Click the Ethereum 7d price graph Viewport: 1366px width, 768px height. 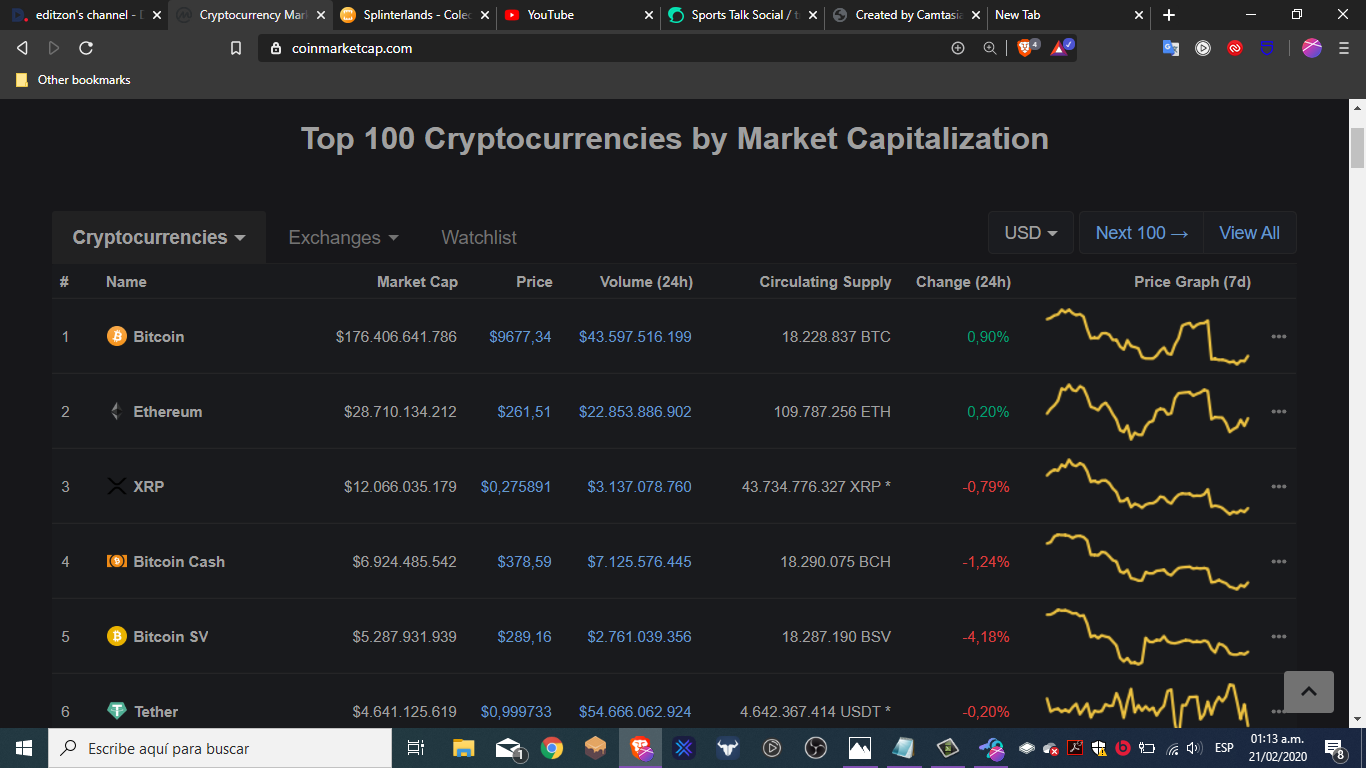point(1147,411)
